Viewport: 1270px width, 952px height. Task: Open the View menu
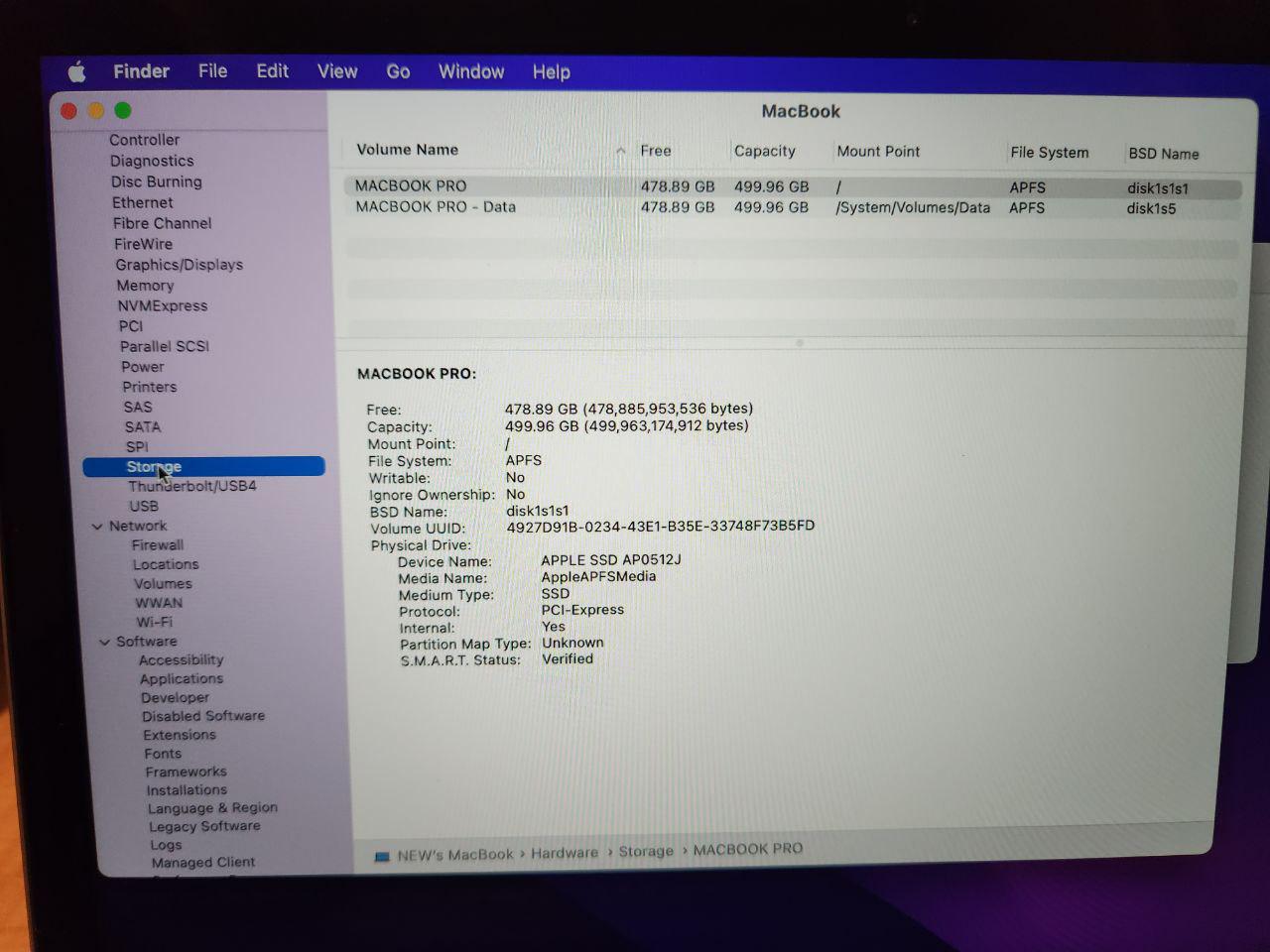point(337,71)
